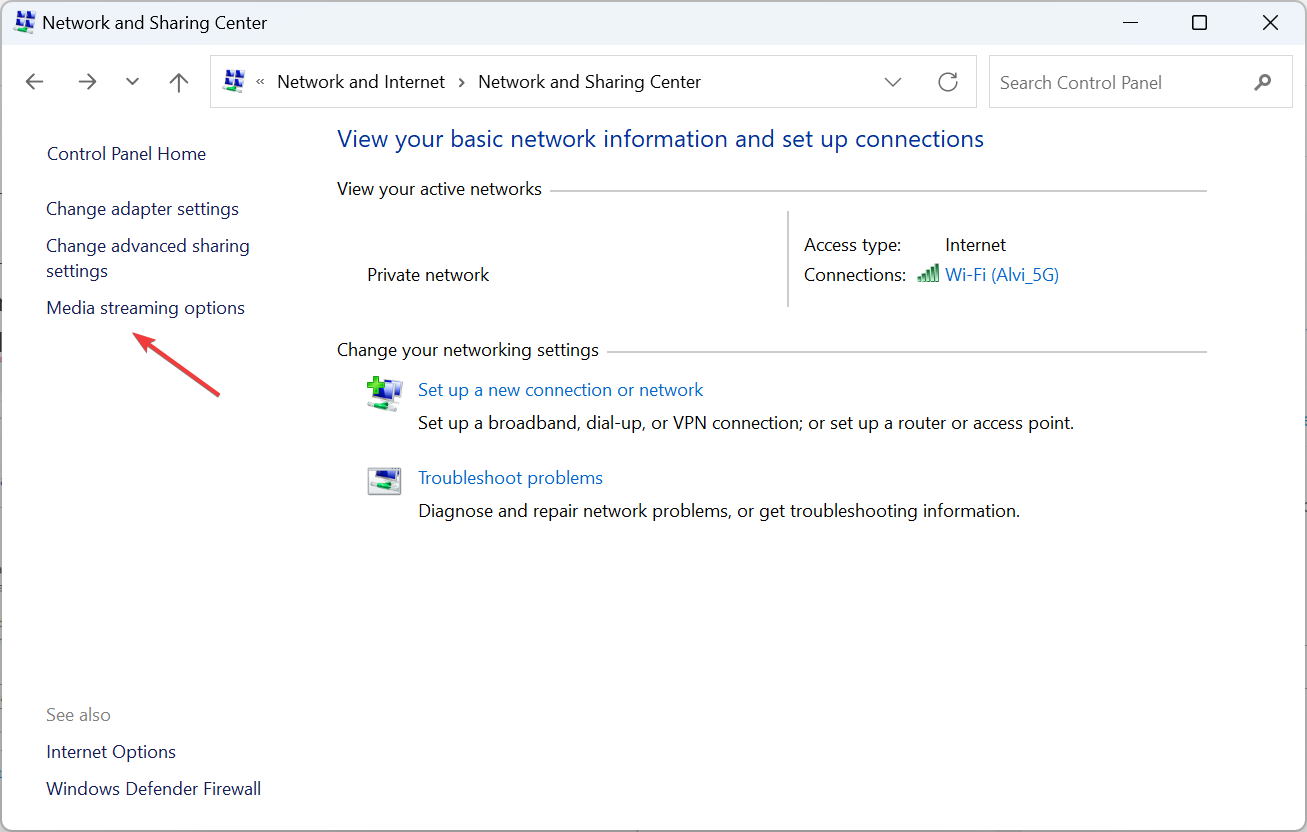The height and width of the screenshot is (832, 1307).
Task: Click the search magnifier icon
Action: pyautogui.click(x=1262, y=81)
